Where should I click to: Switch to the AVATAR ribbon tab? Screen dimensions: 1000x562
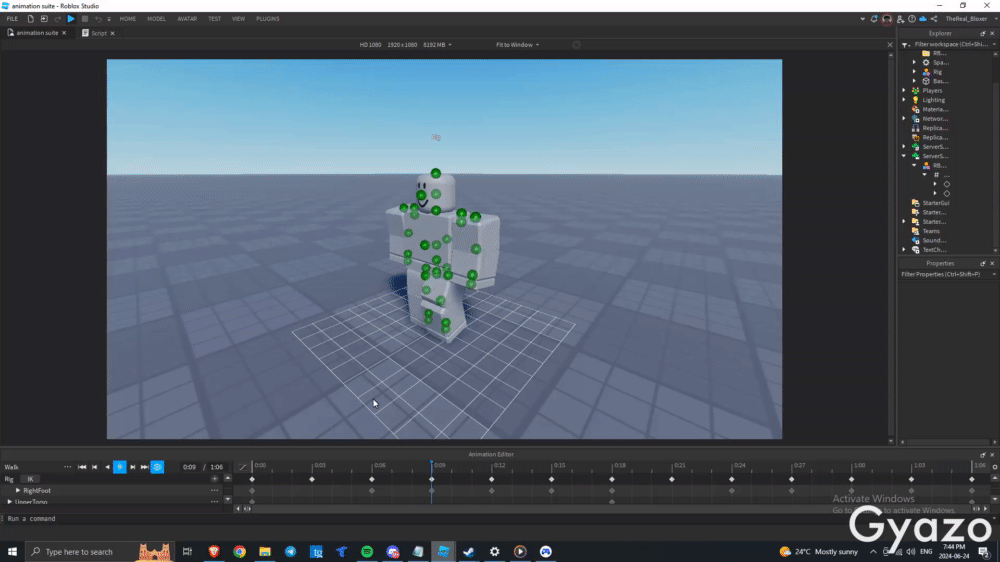(x=187, y=18)
